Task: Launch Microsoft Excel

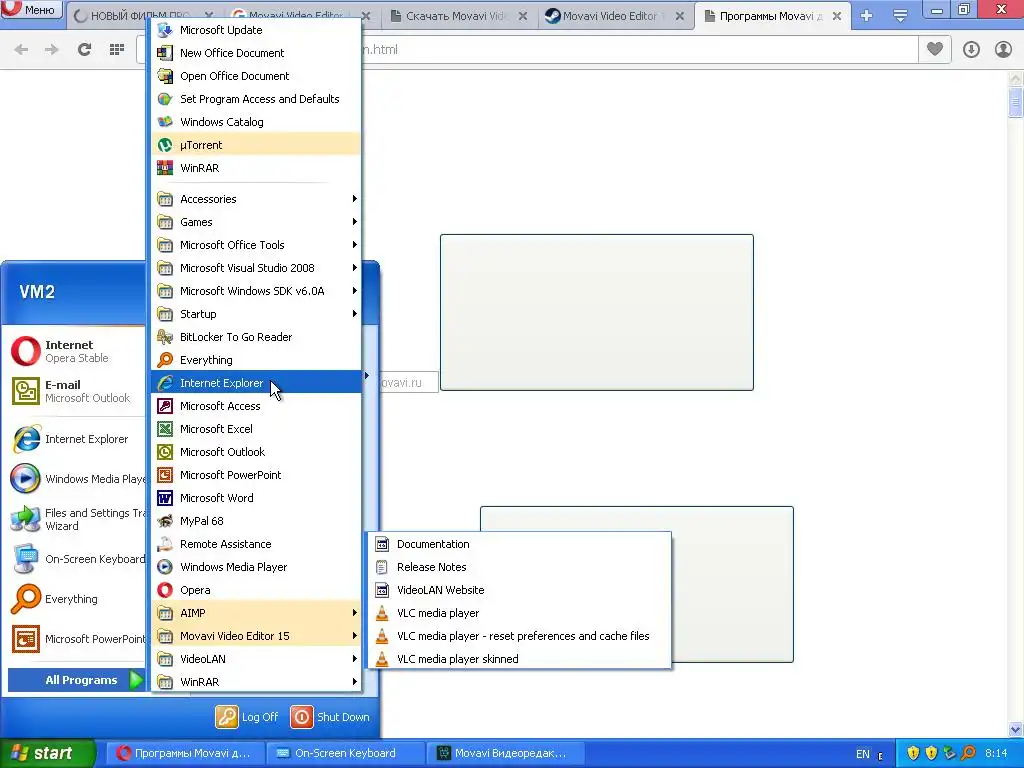Action: 256,428
